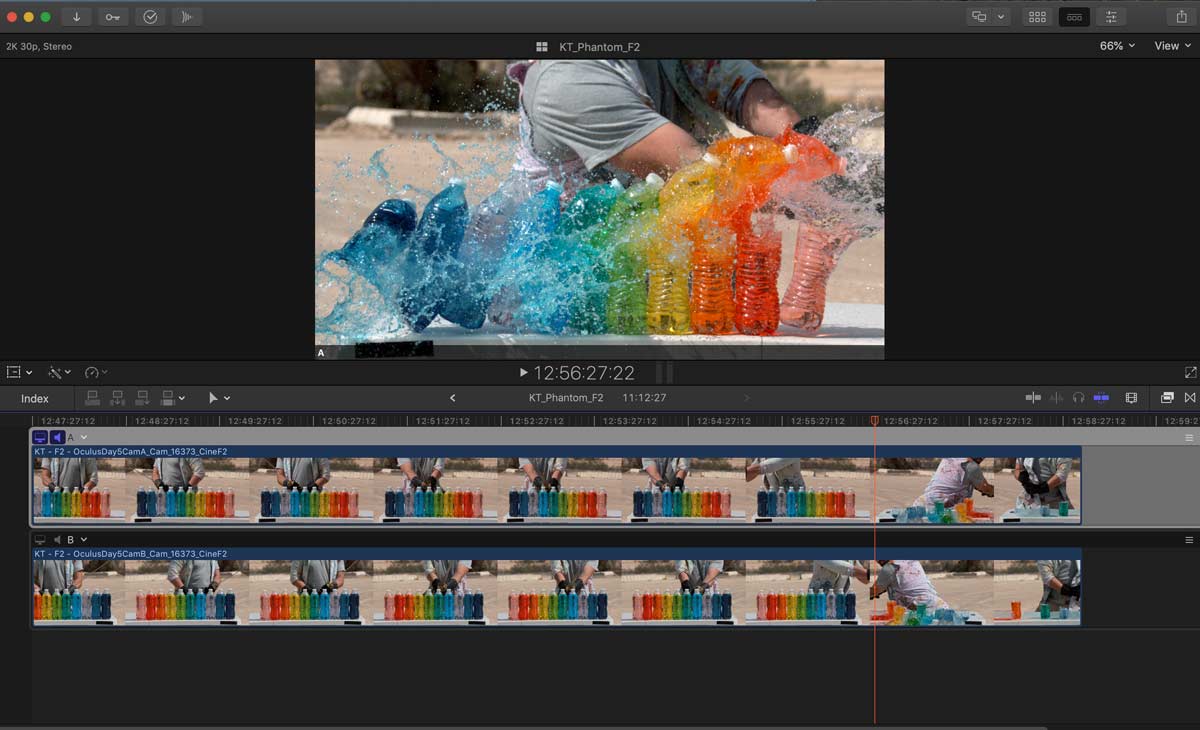Open the enhancement magic wand menu
Screen dimensions: 1200x730
click(x=59, y=372)
